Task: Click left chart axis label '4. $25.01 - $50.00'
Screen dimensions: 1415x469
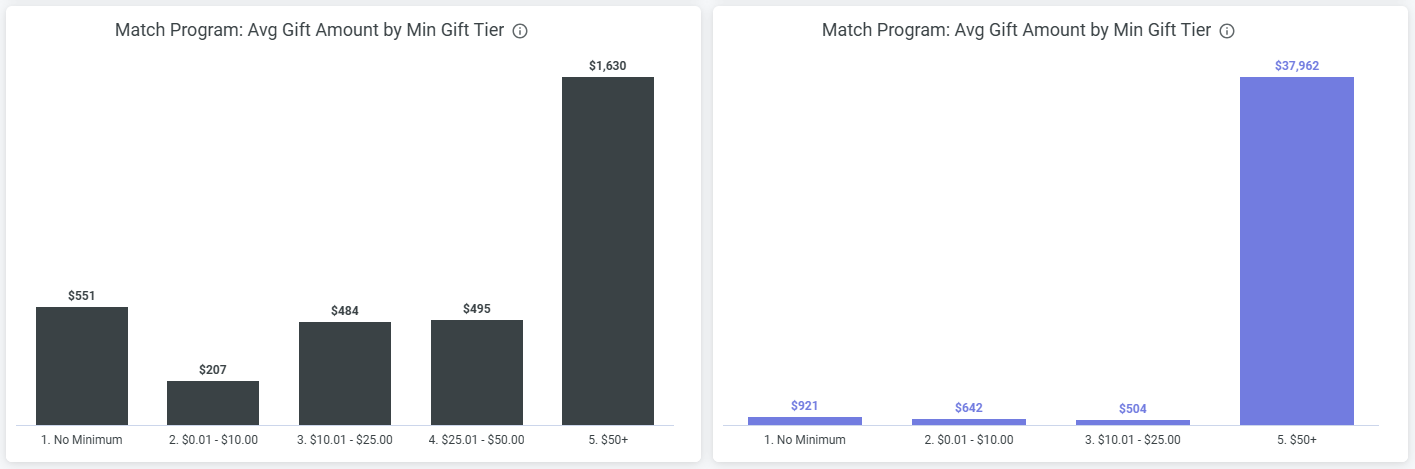Action: [x=477, y=439]
